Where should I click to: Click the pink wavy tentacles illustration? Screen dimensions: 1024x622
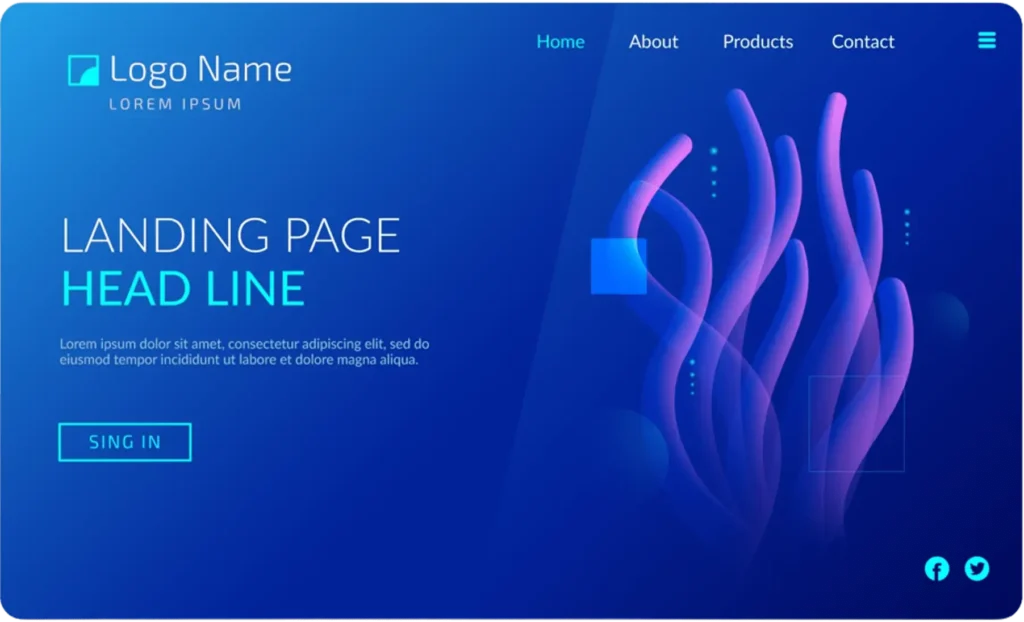(x=760, y=300)
